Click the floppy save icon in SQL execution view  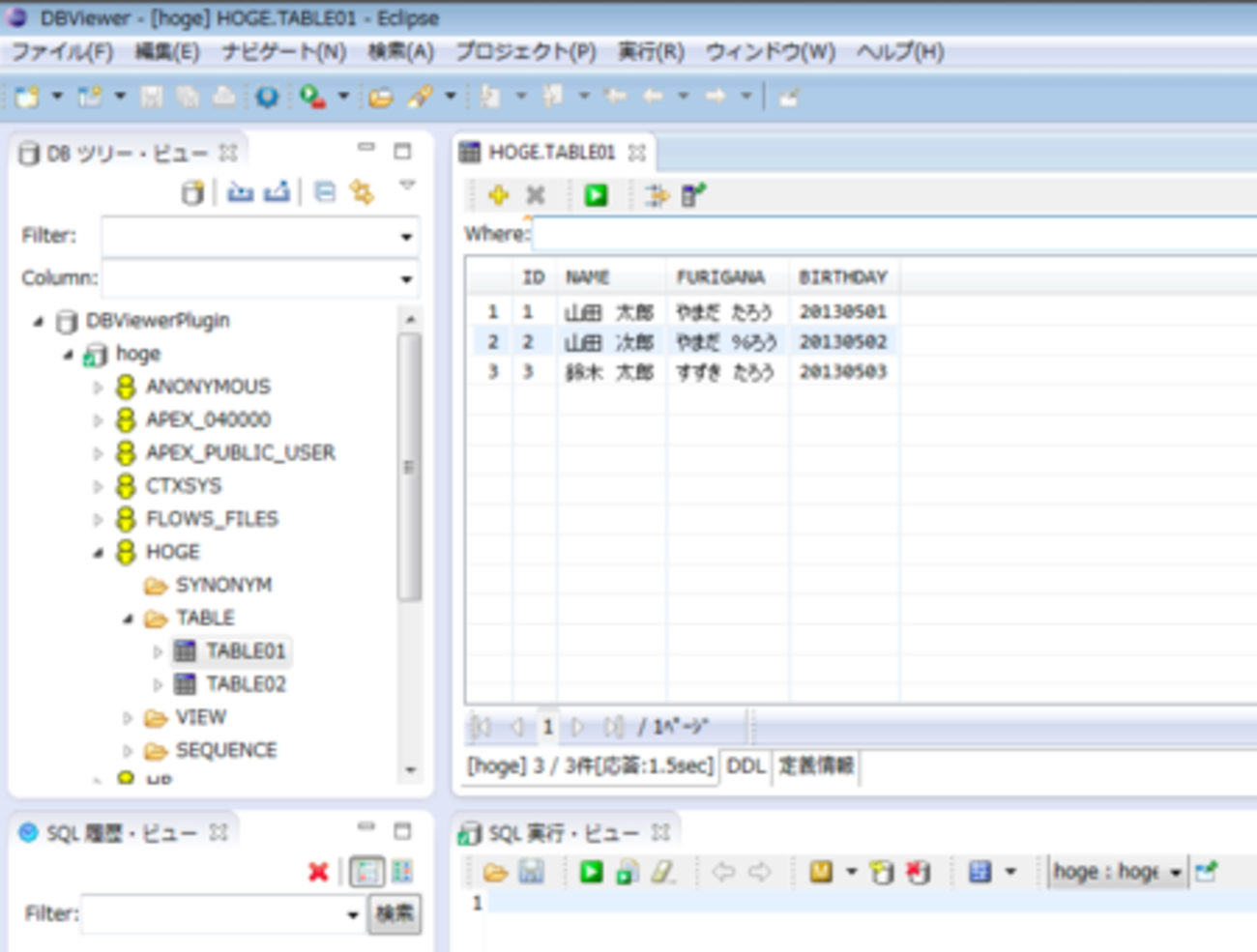(x=531, y=872)
